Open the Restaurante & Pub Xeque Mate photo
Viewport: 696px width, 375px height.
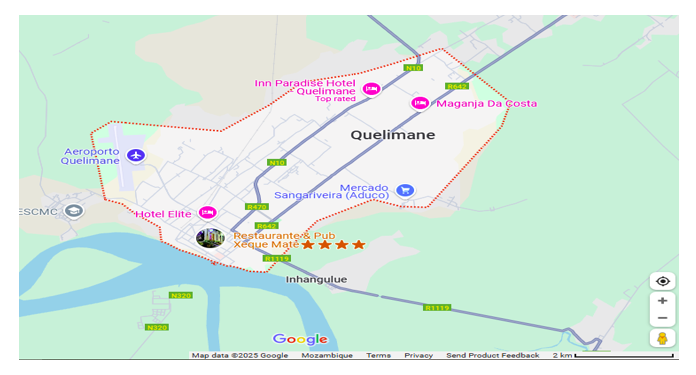pos(210,238)
